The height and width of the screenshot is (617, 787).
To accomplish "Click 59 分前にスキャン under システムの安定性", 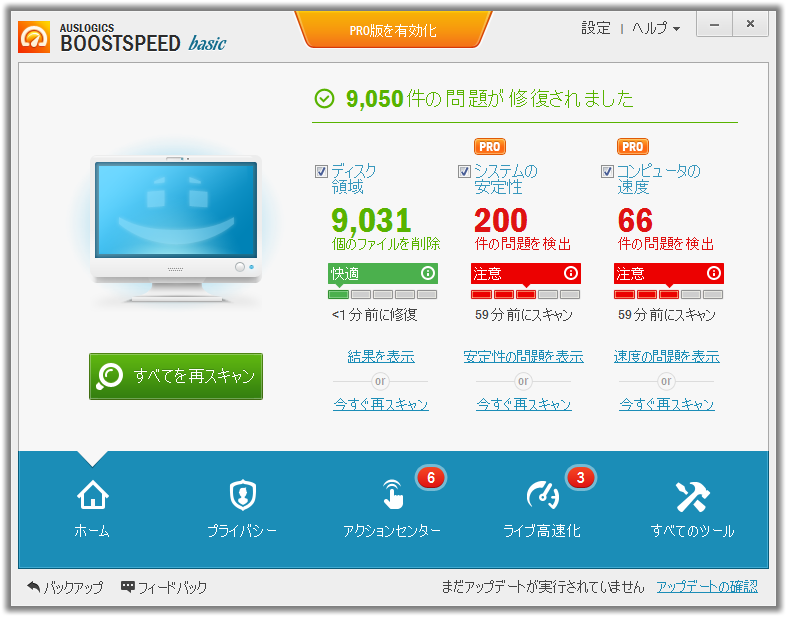I will pos(523,315).
